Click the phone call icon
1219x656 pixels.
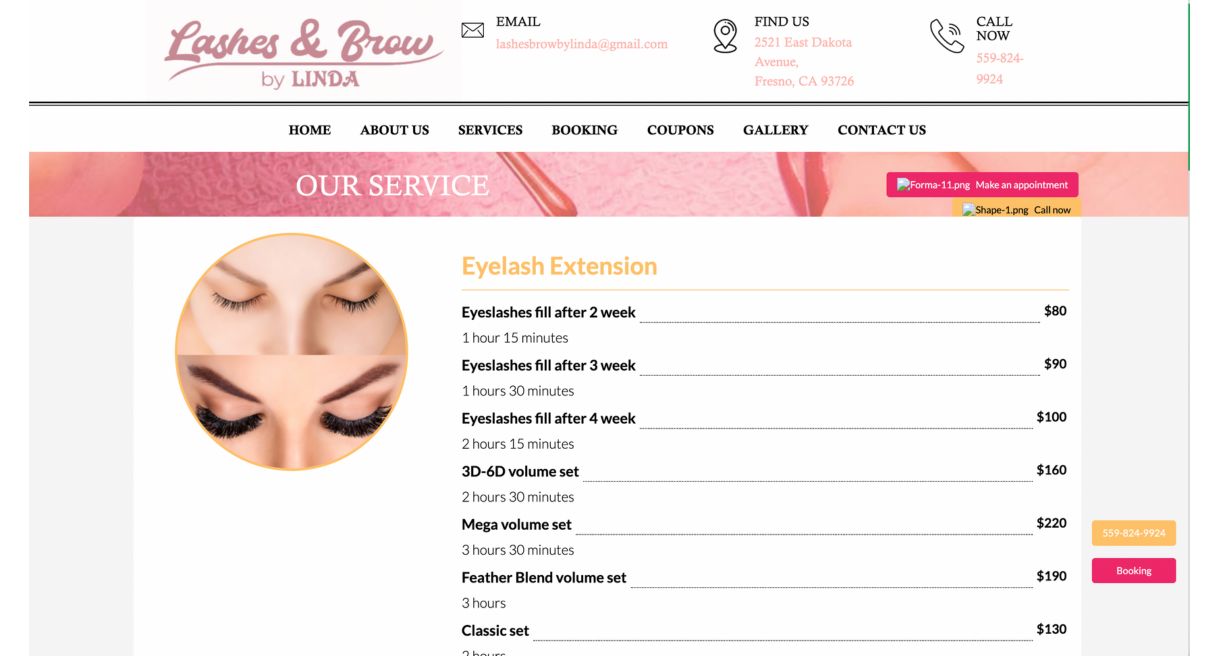click(x=946, y=36)
